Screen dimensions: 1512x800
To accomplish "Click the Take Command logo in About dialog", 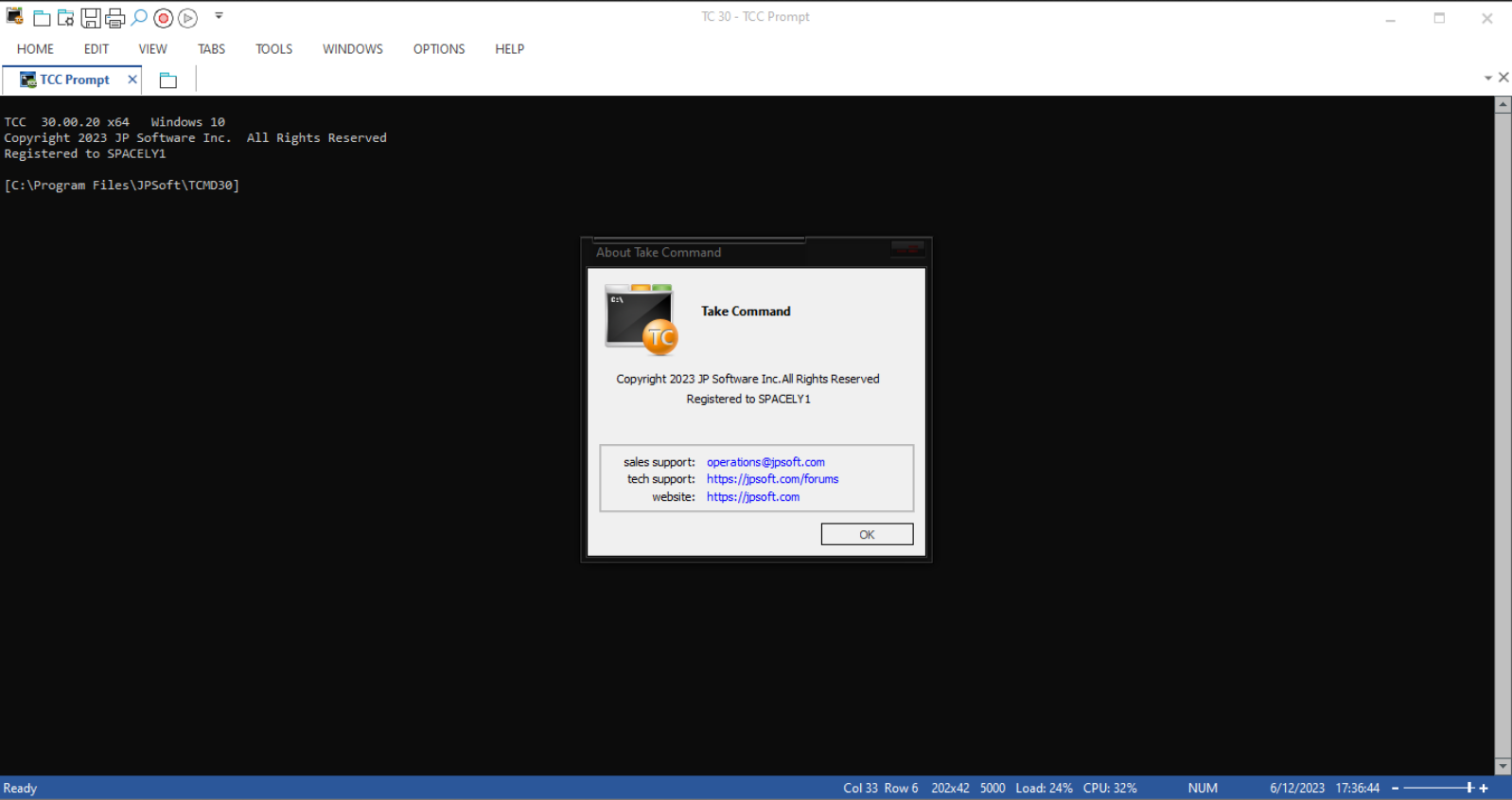I will click(x=642, y=320).
